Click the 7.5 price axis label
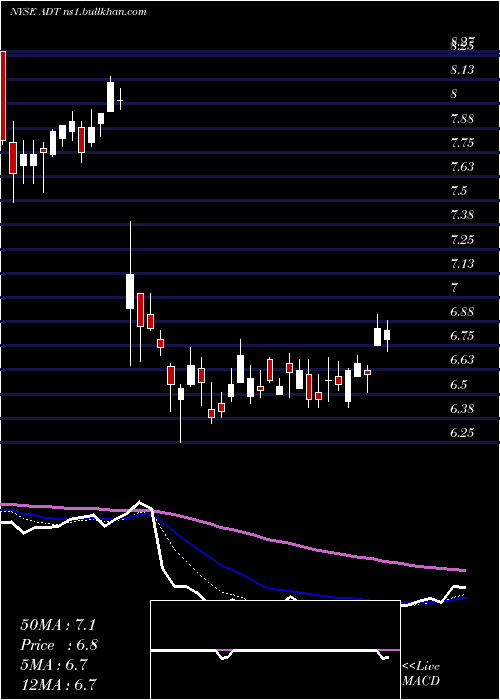The width and height of the screenshot is (500, 700). point(458,191)
